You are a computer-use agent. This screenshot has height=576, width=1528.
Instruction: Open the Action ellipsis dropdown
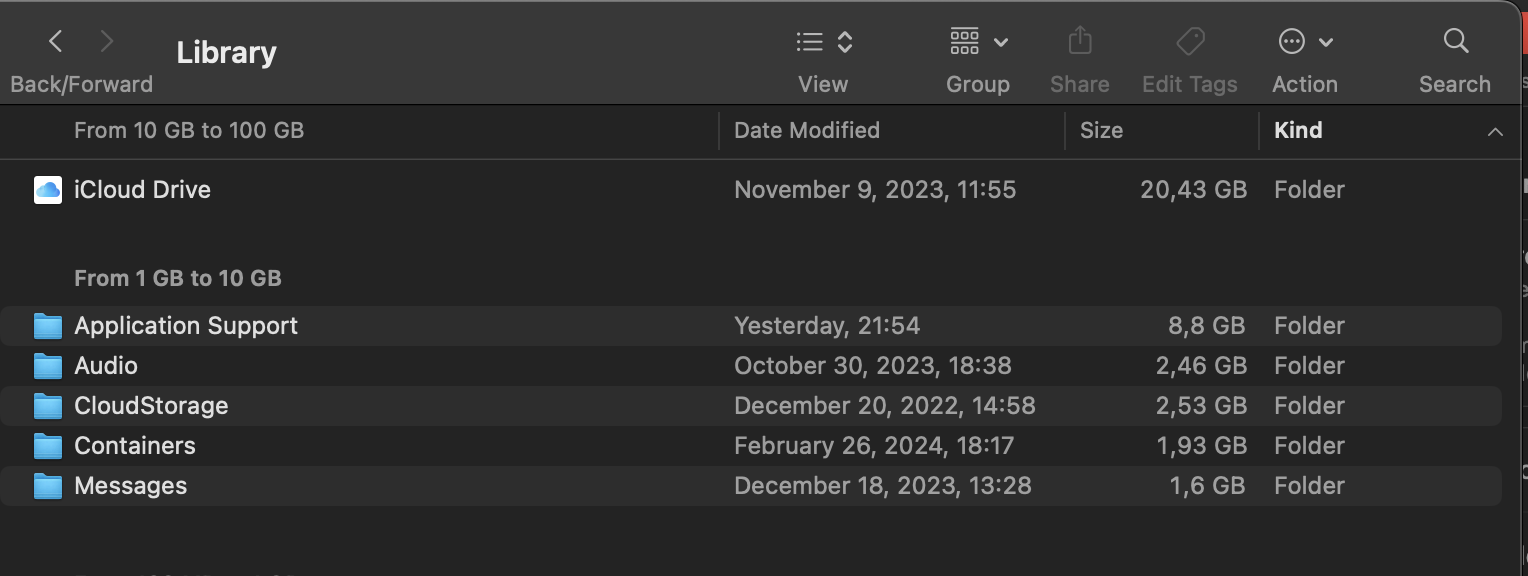tap(1304, 42)
